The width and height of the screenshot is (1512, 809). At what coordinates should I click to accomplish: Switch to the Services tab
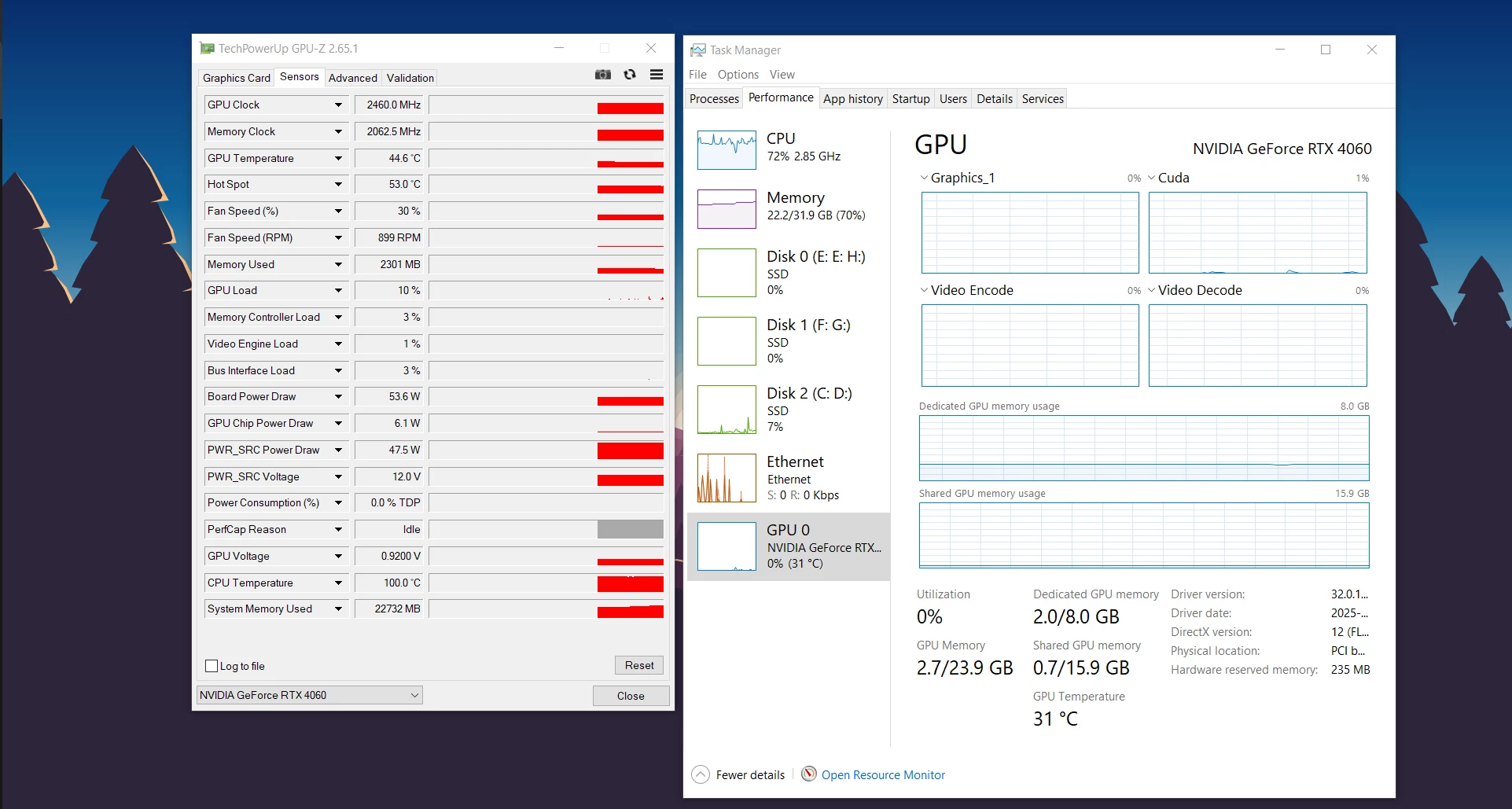1043,98
